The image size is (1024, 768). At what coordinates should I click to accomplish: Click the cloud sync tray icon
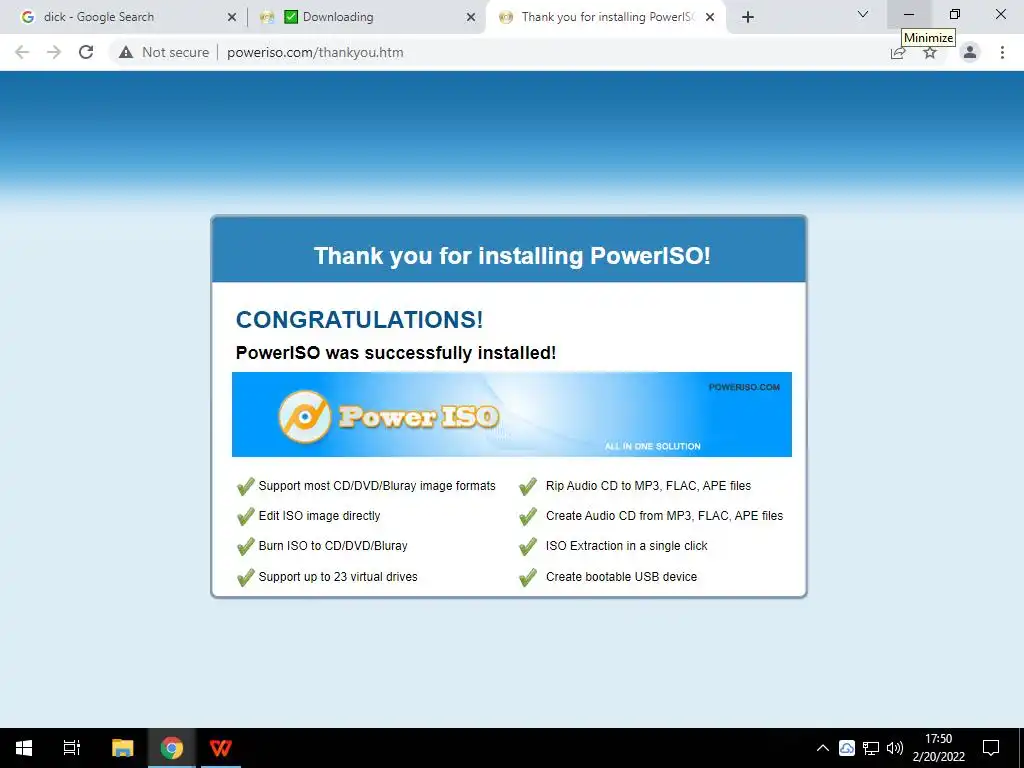tap(847, 748)
